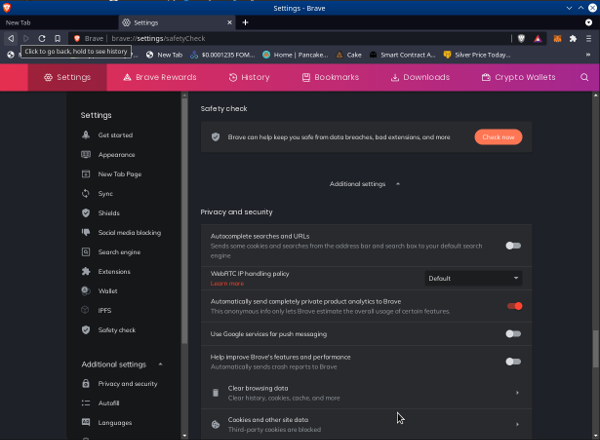600x440 pixels.
Task: Bookmark this page using the toolbar icon
Action: (57, 38)
